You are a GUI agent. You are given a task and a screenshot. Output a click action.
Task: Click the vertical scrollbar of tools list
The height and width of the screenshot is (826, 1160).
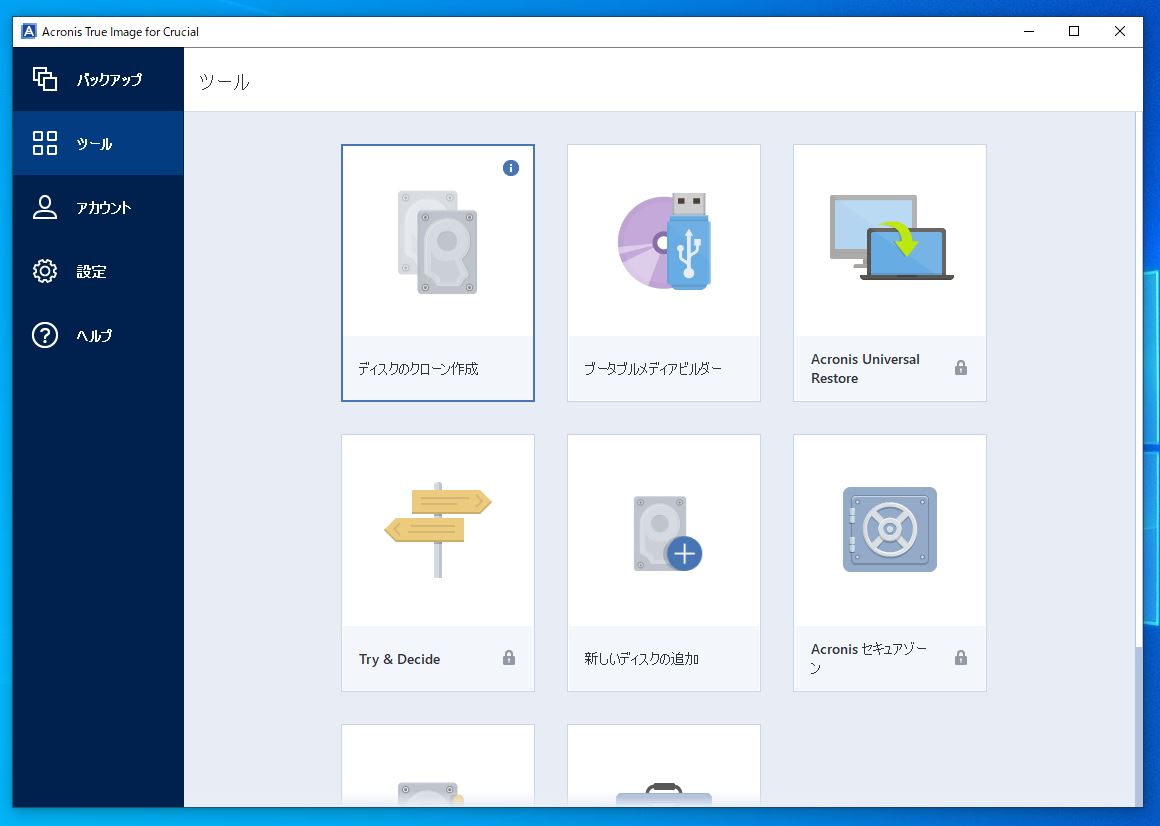[1139, 458]
